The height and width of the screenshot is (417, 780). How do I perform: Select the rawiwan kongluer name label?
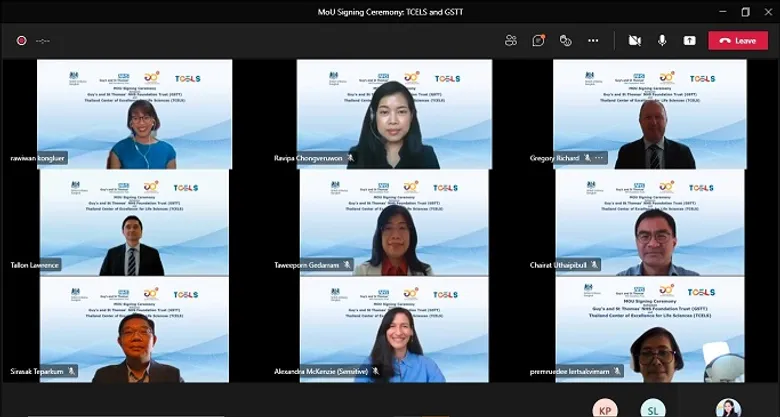coord(37,158)
